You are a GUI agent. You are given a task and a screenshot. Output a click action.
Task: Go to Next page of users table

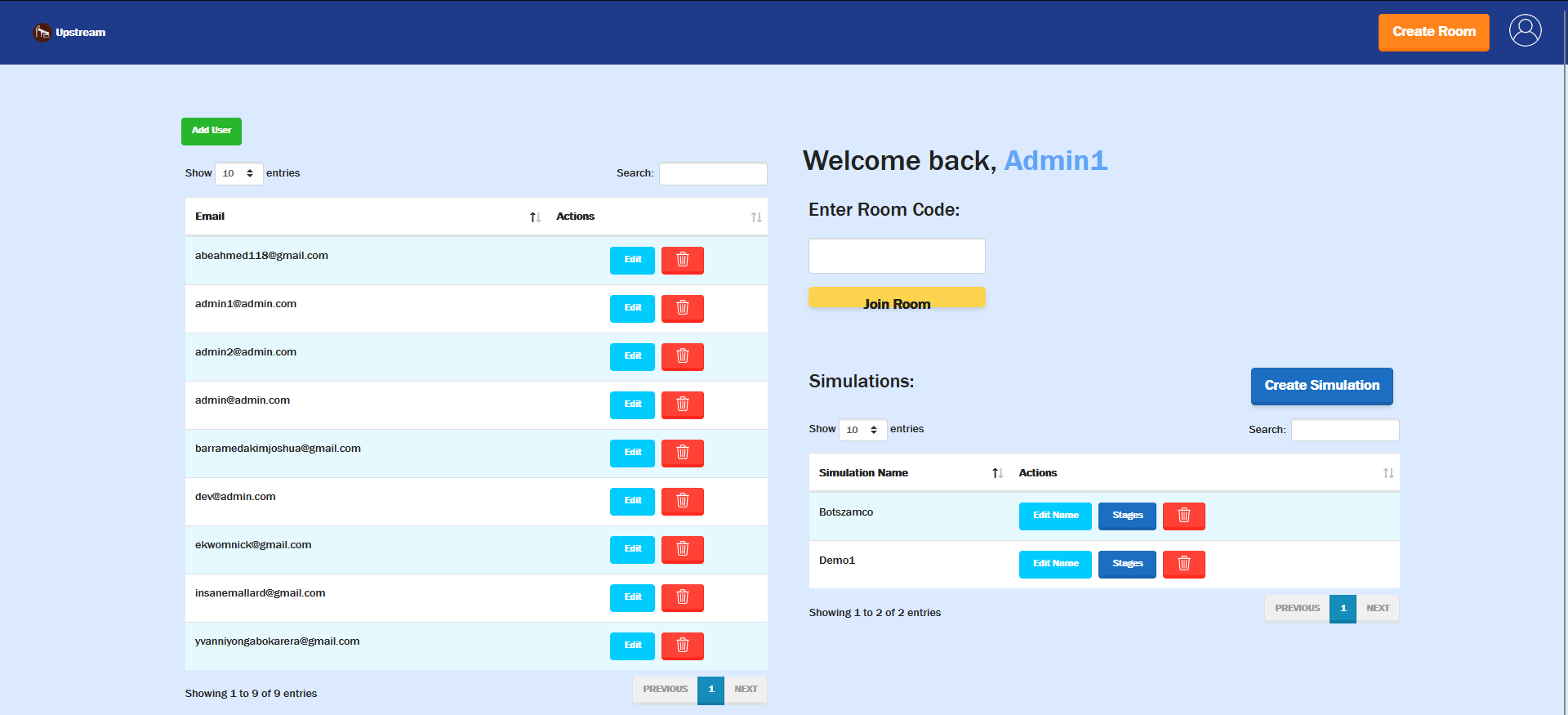[x=746, y=690]
